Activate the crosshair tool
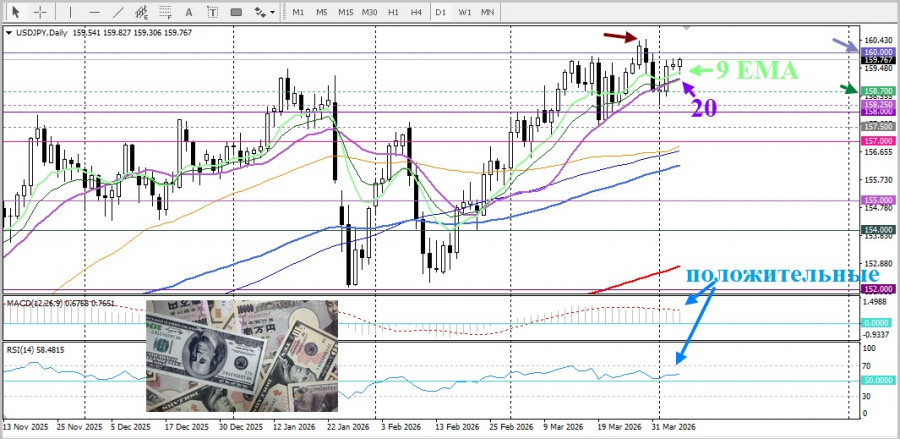900x439 pixels. [40, 12]
